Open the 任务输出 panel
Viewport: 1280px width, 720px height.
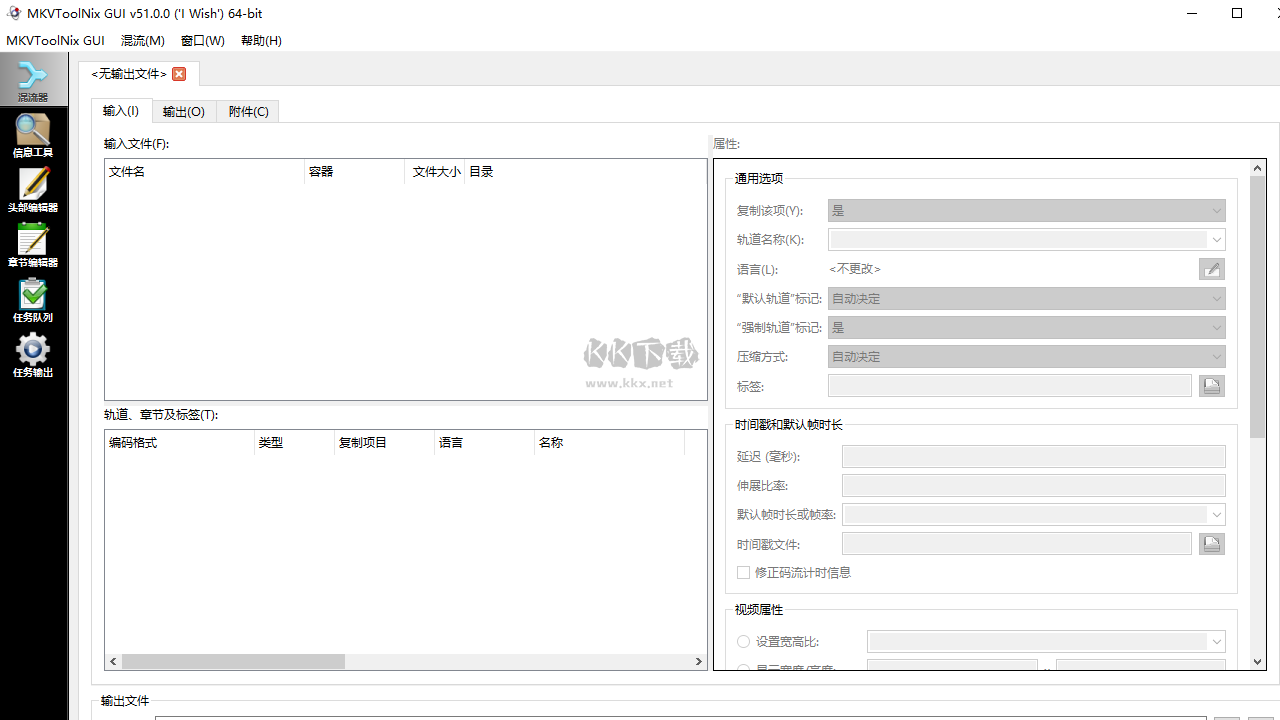click(x=33, y=357)
